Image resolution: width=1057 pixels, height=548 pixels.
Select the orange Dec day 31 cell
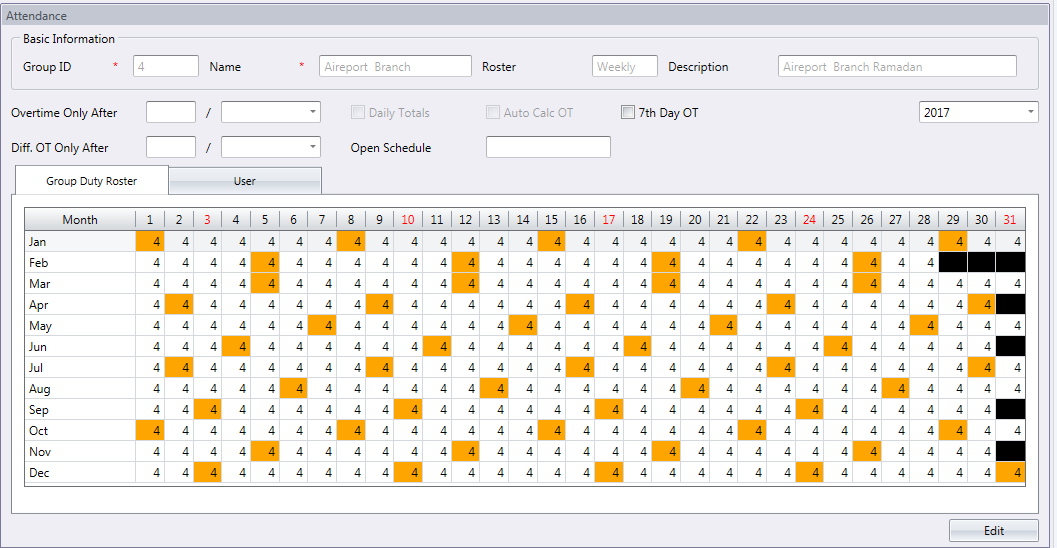point(1010,473)
